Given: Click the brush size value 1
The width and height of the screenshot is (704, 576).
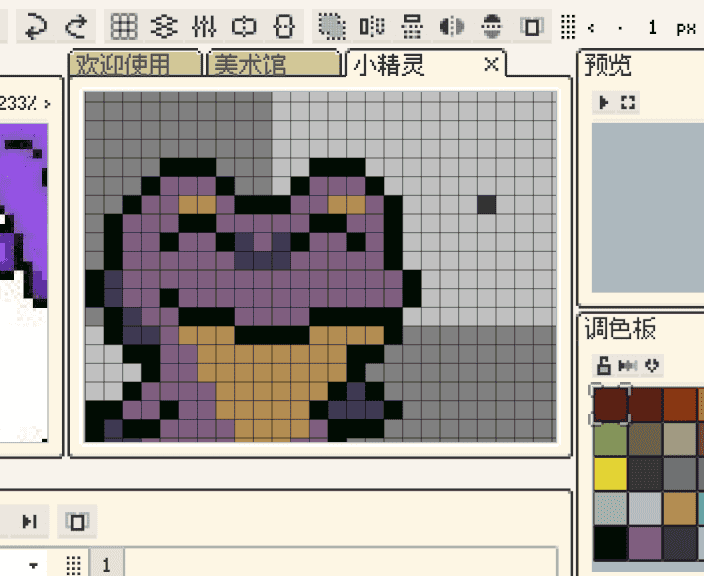Looking at the screenshot, I should [652, 28].
